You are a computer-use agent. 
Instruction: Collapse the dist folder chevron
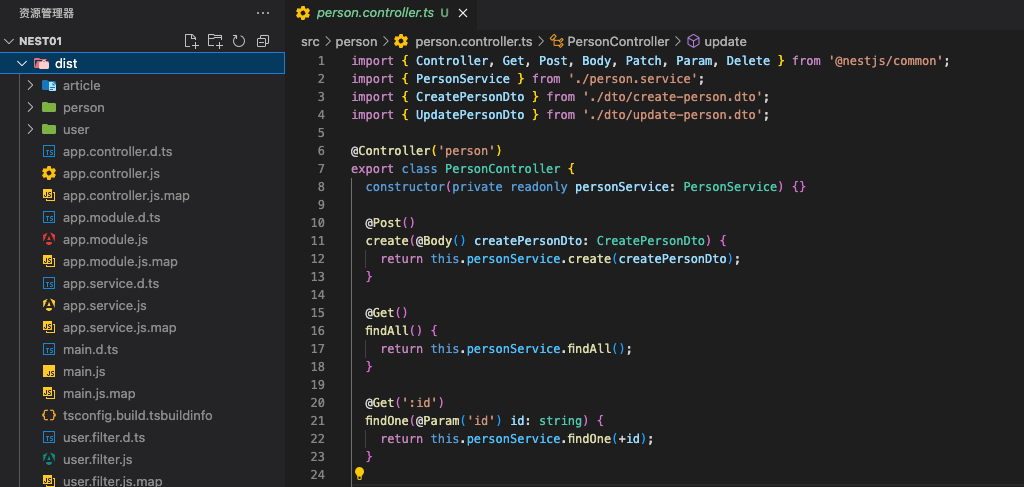pyautogui.click(x=22, y=63)
